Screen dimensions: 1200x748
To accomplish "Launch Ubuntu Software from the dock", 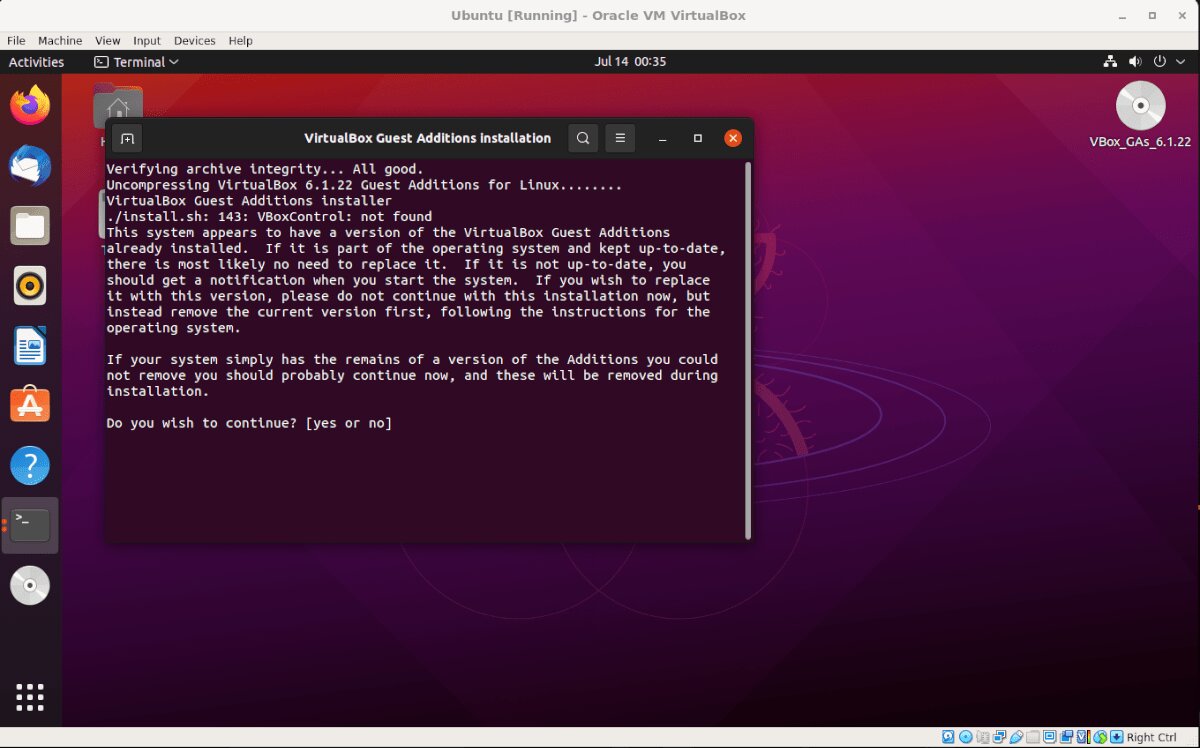I will pos(30,405).
